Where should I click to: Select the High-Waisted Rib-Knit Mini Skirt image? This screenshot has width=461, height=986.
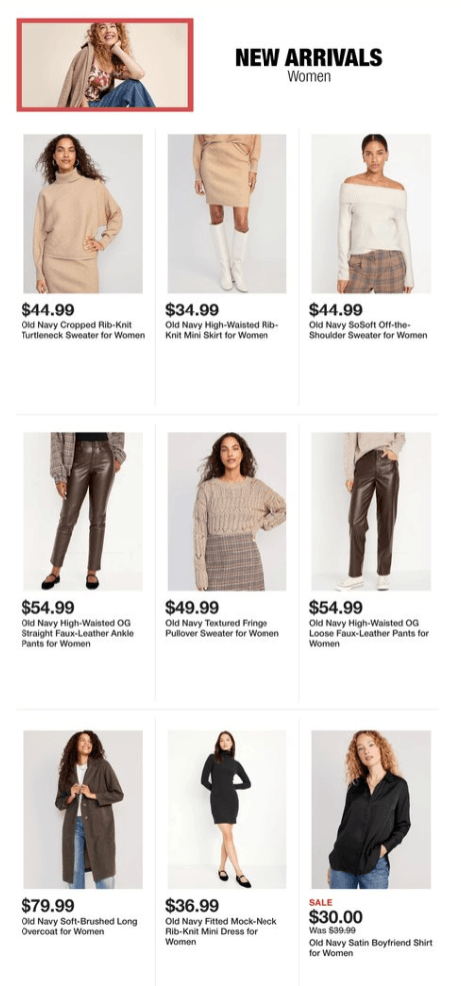coord(227,214)
